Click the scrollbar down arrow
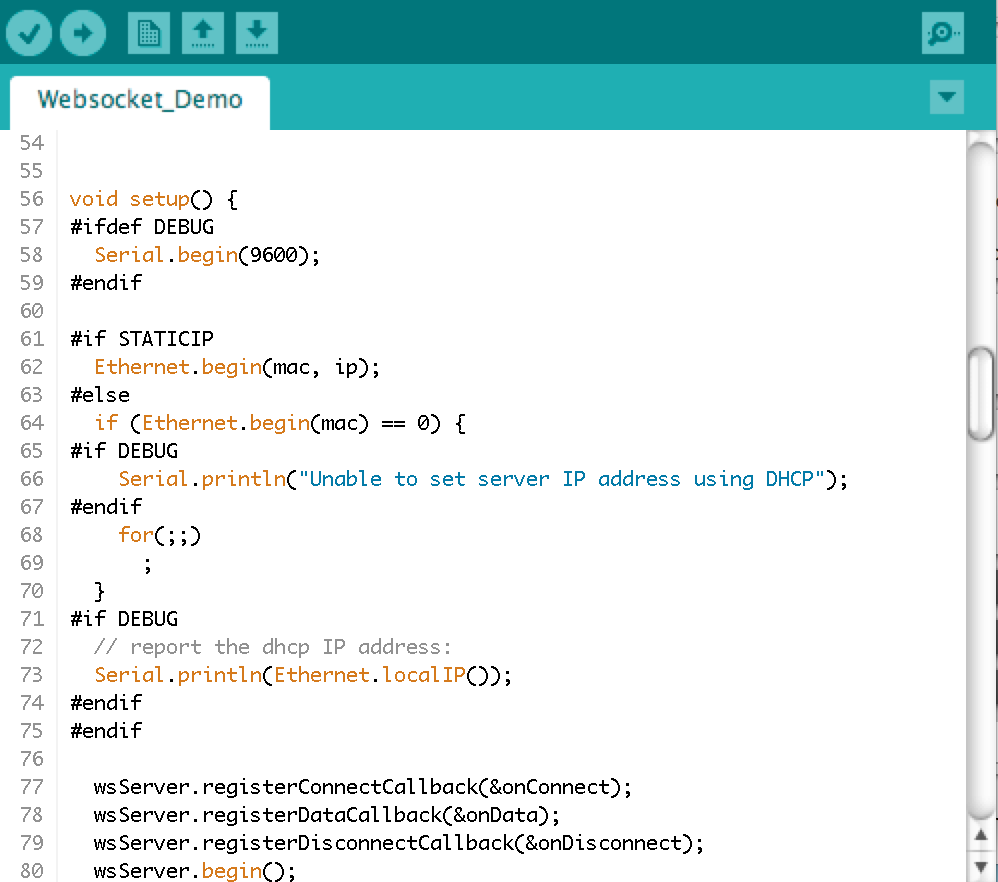Image resolution: width=998 pixels, height=882 pixels. point(981,867)
